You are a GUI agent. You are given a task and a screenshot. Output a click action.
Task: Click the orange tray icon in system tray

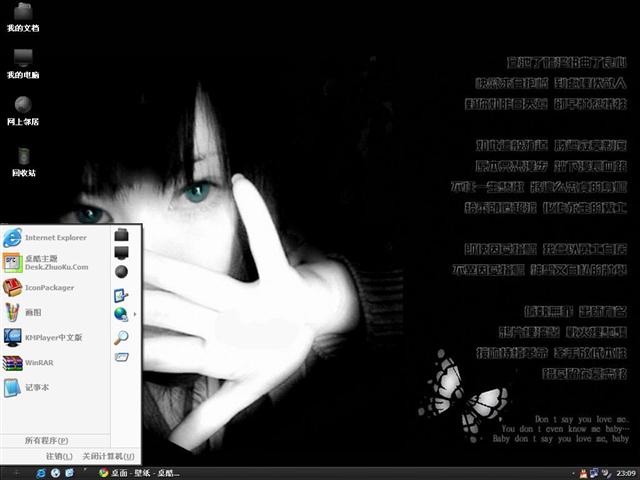(x=584, y=473)
